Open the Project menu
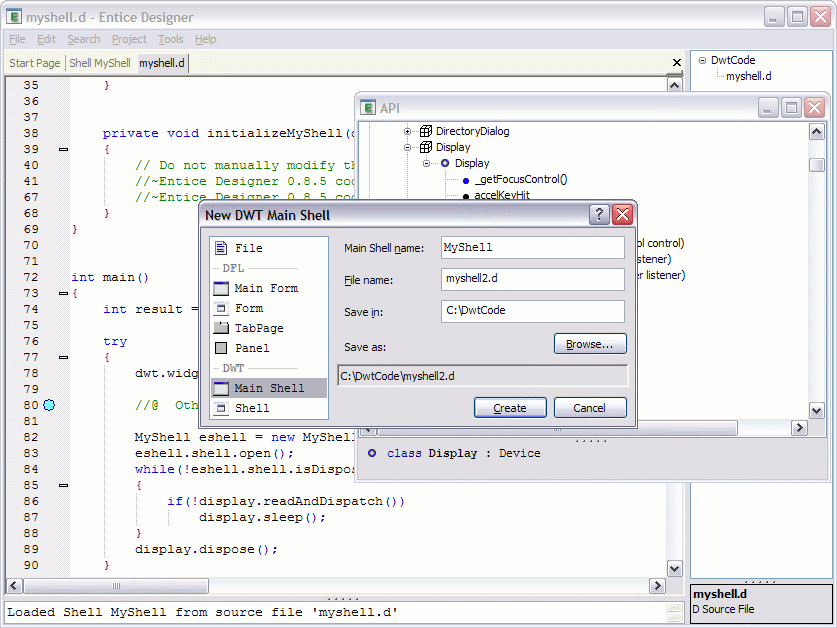The width and height of the screenshot is (837, 628). tap(129, 39)
